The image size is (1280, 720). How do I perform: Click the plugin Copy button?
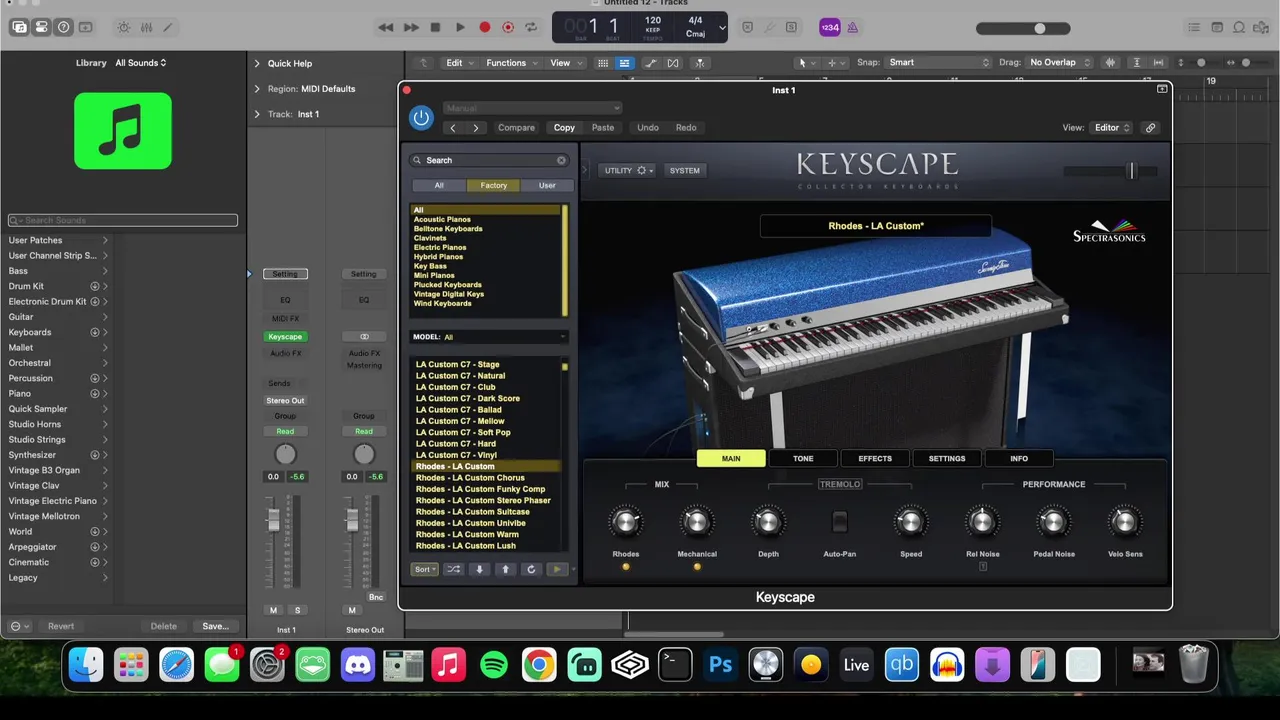click(564, 128)
